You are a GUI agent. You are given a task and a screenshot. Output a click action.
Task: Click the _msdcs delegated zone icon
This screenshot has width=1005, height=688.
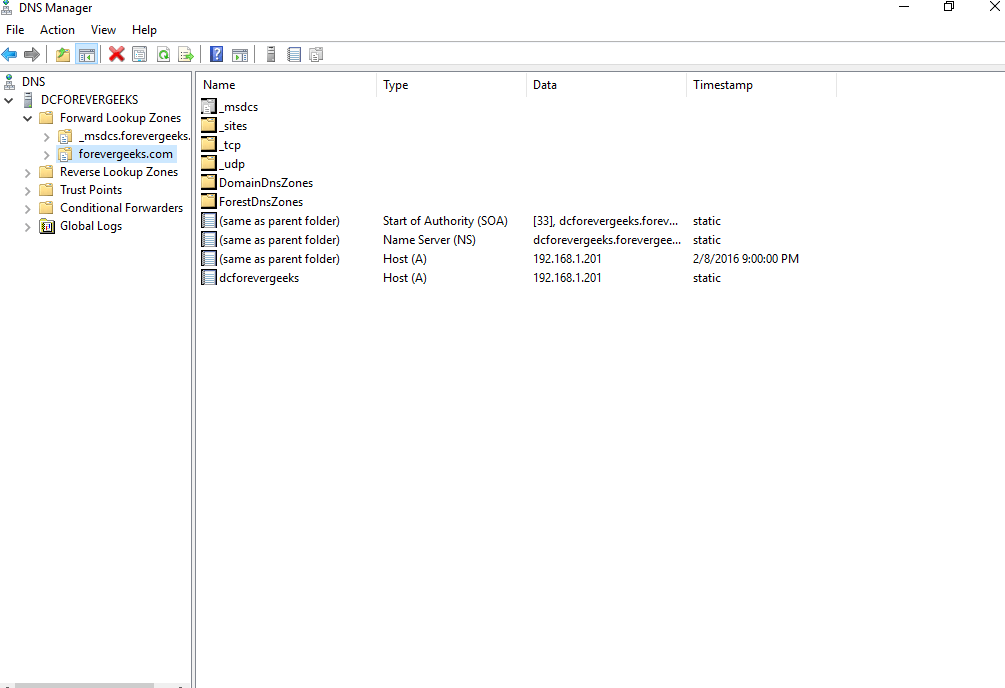click(x=209, y=106)
